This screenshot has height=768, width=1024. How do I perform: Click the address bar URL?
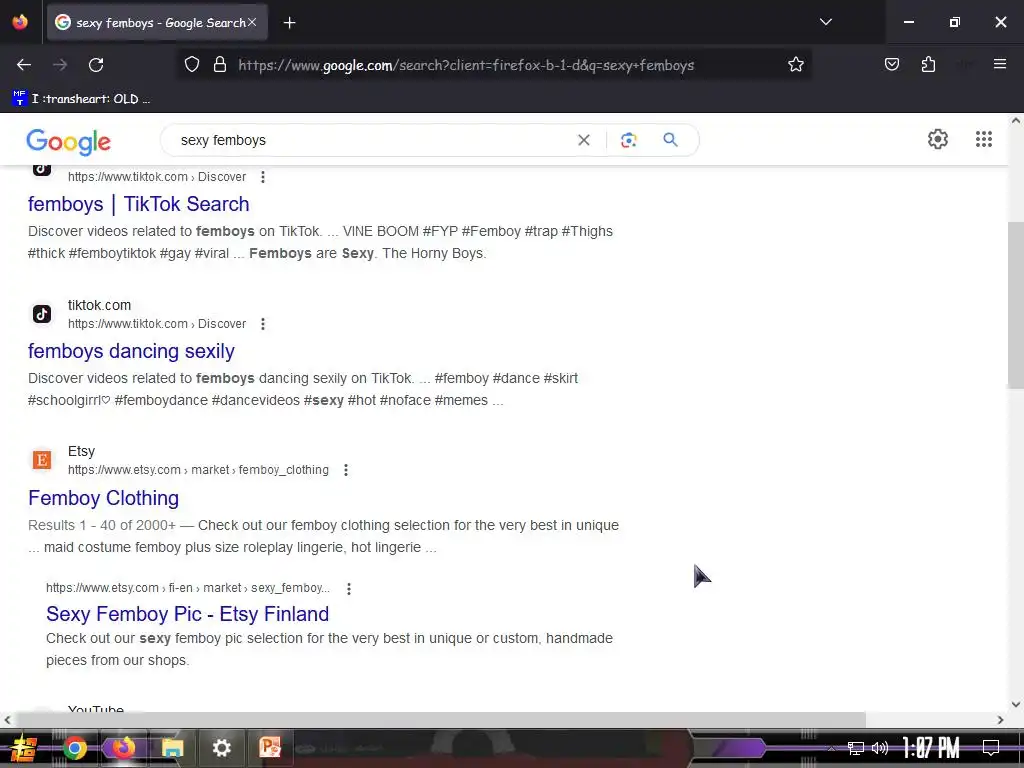point(466,65)
